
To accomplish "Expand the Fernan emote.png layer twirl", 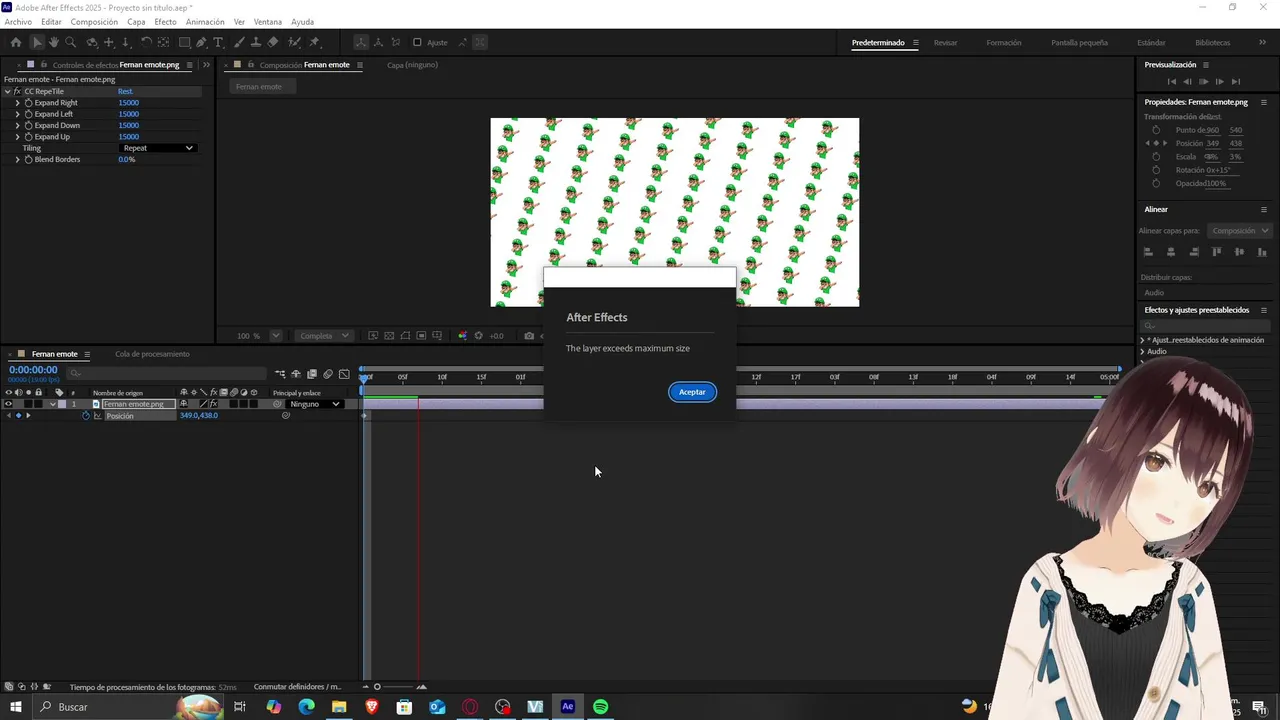I will coord(52,404).
